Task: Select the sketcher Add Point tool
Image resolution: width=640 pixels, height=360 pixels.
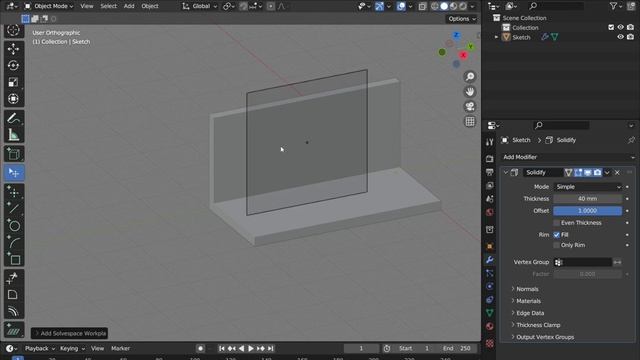Action: coord(13,192)
